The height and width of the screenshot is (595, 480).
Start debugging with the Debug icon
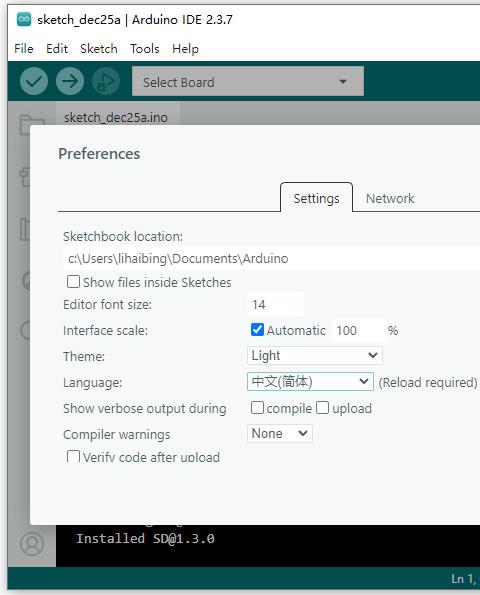click(106, 81)
